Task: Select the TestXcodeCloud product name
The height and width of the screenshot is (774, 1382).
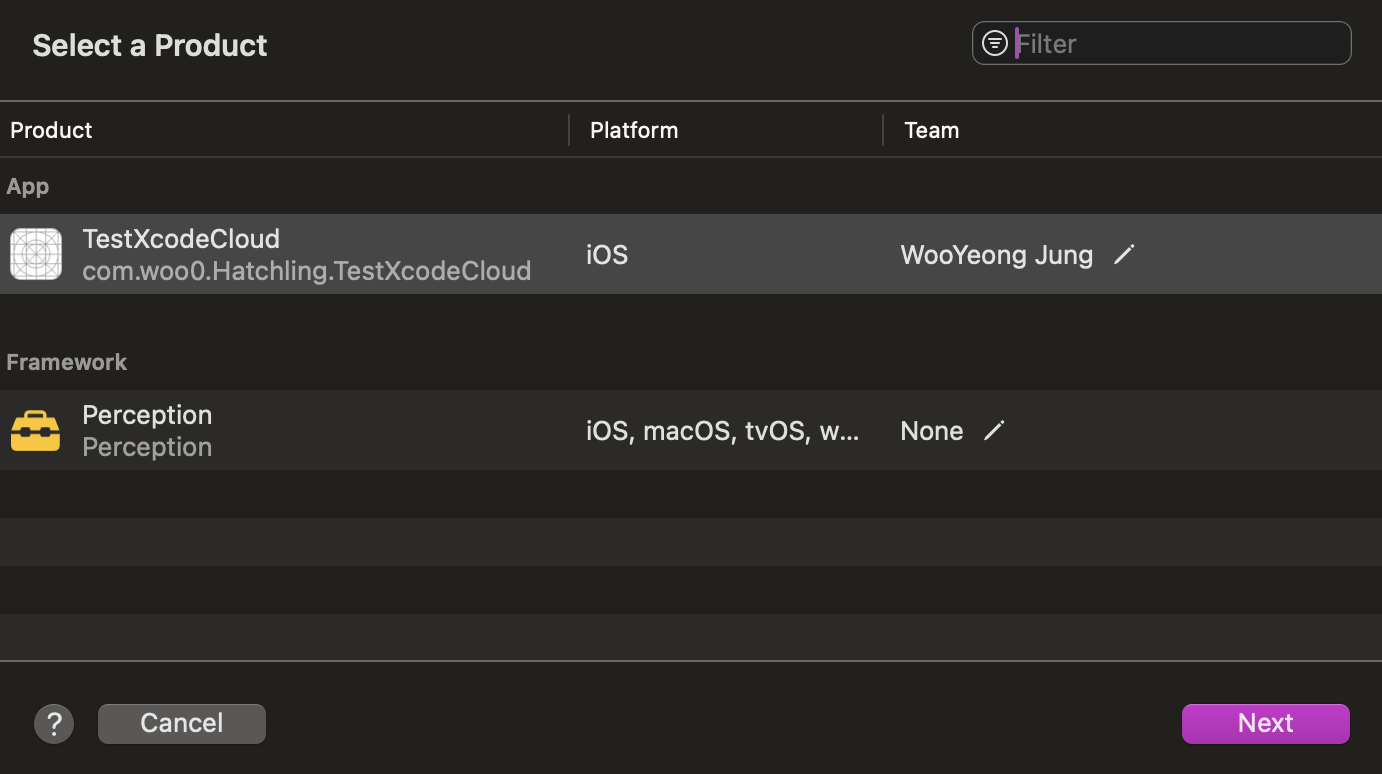Action: click(181, 239)
